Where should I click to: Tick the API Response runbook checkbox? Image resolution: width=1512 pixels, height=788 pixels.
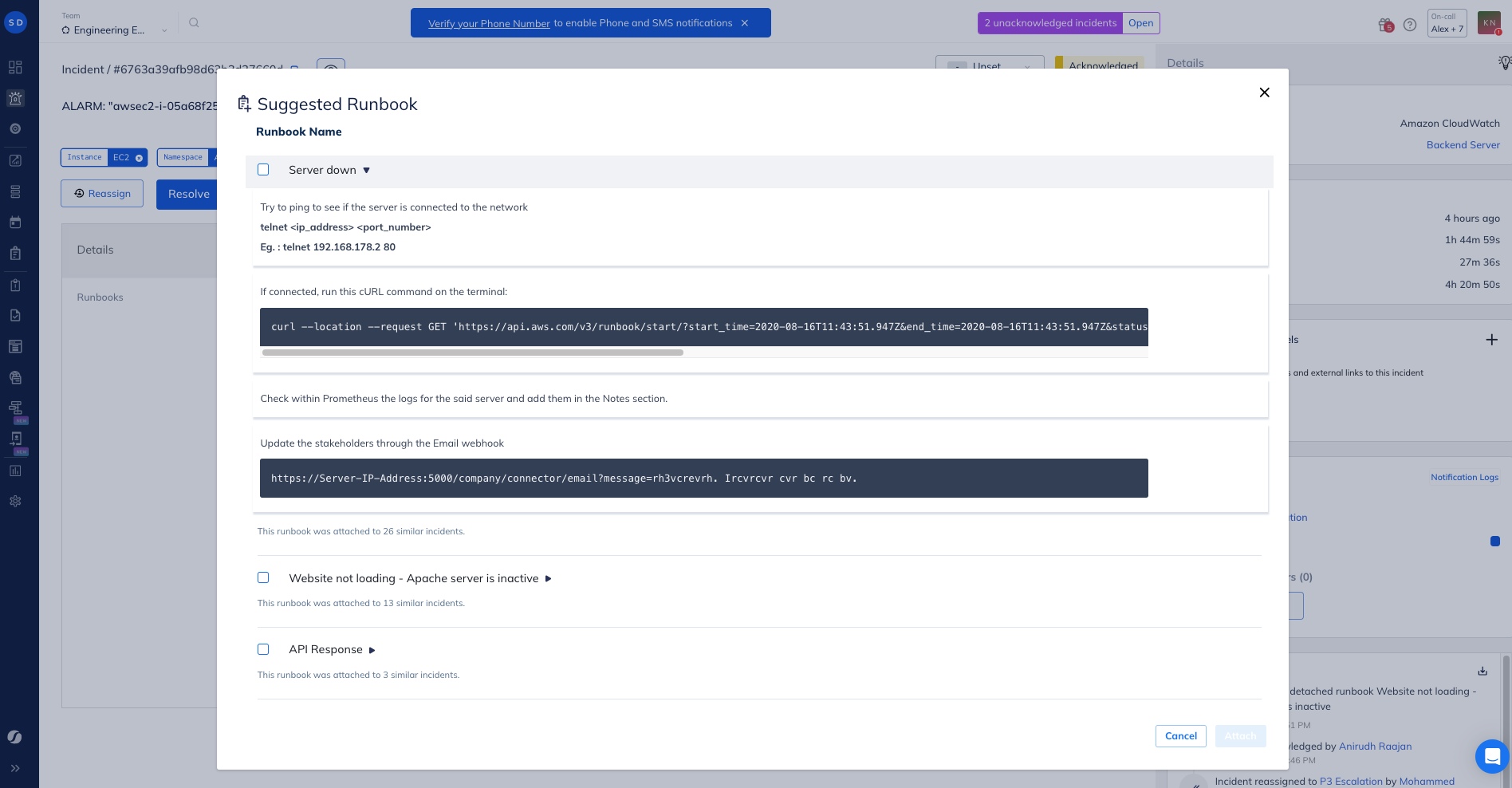click(x=263, y=649)
